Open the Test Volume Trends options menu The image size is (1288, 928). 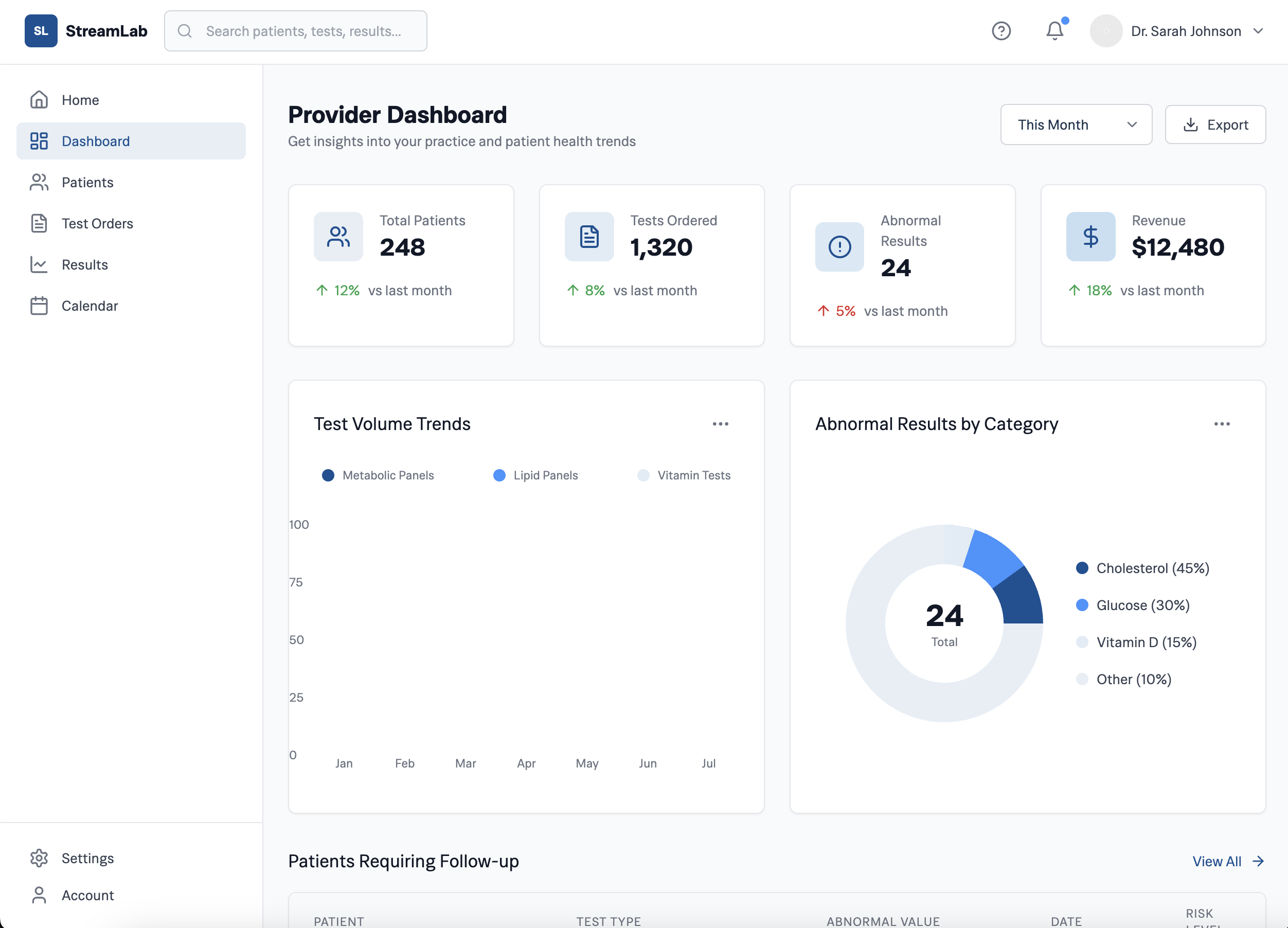pyautogui.click(x=720, y=424)
